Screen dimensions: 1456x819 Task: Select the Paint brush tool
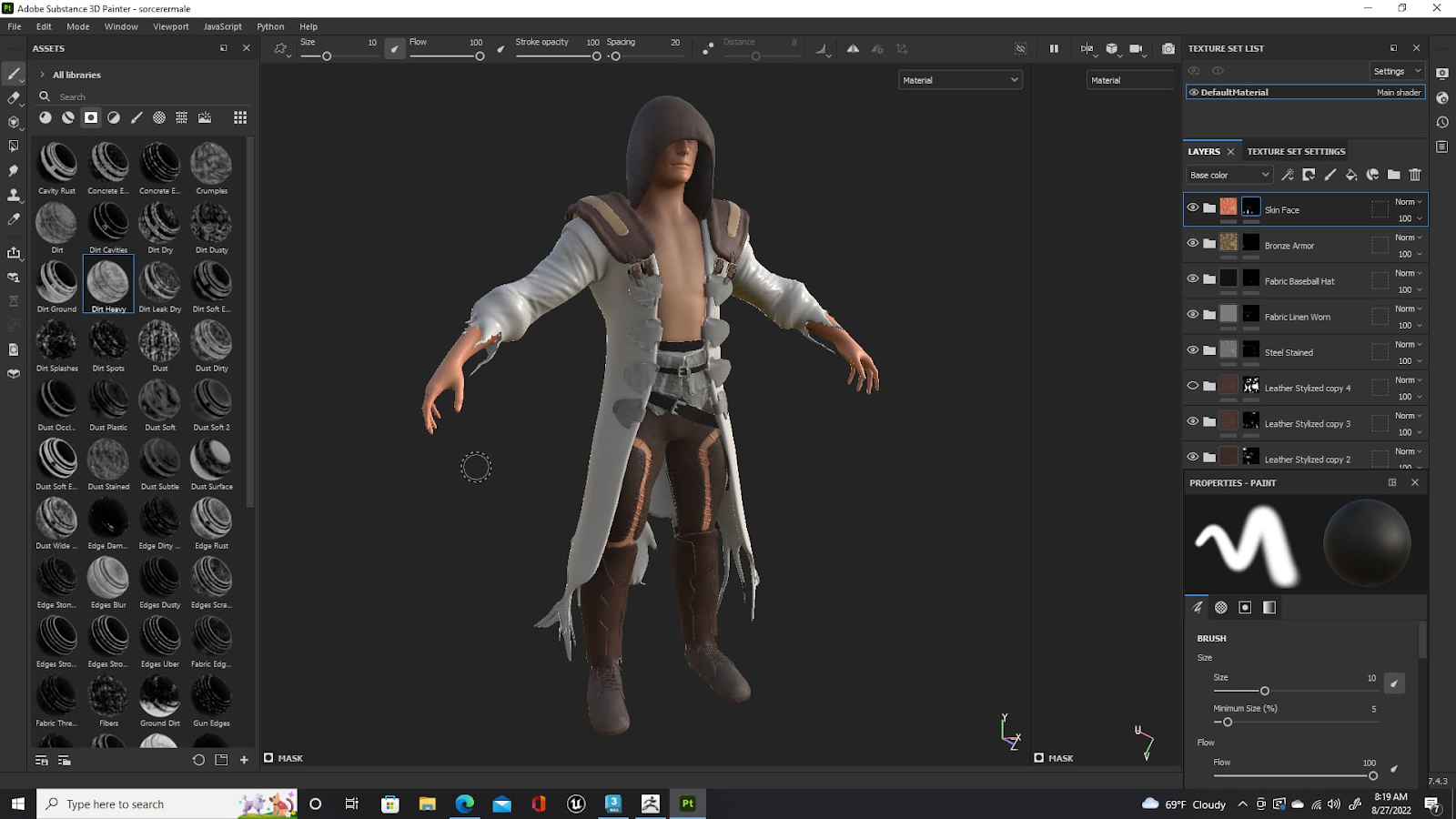[x=14, y=74]
